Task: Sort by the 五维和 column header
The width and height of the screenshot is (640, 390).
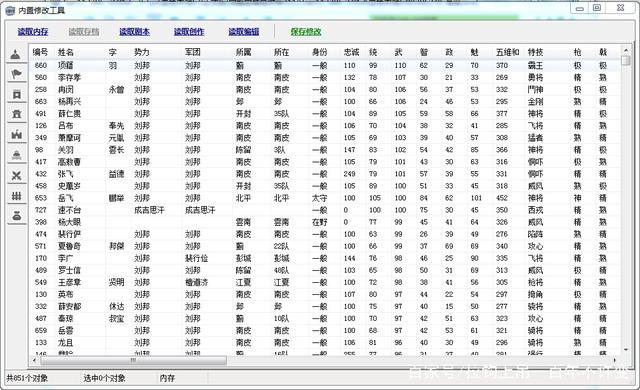Action: click(507, 52)
